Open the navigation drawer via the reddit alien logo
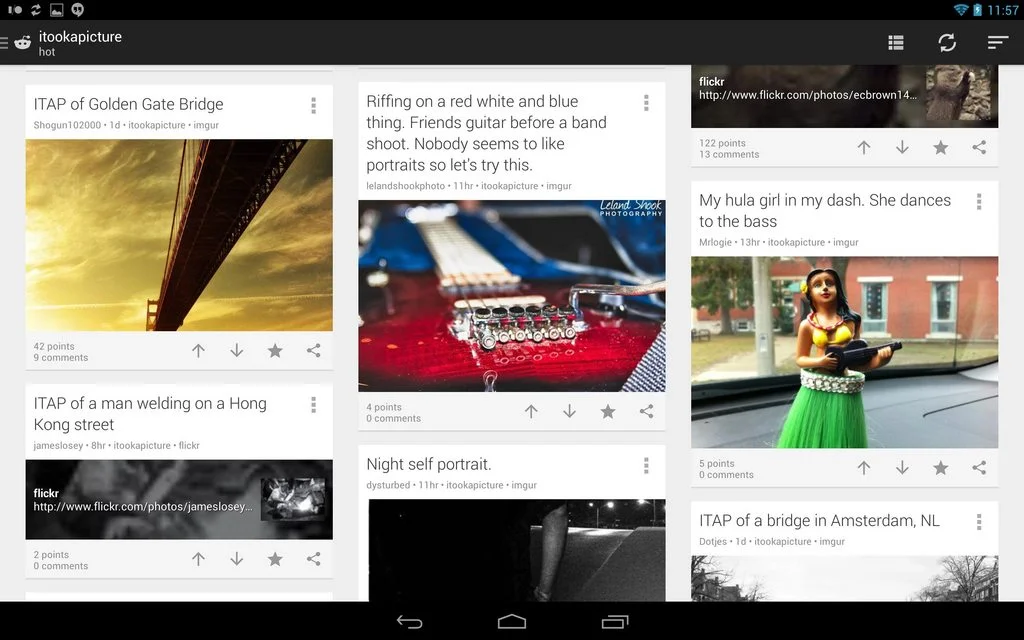1024x640 pixels. tap(23, 42)
